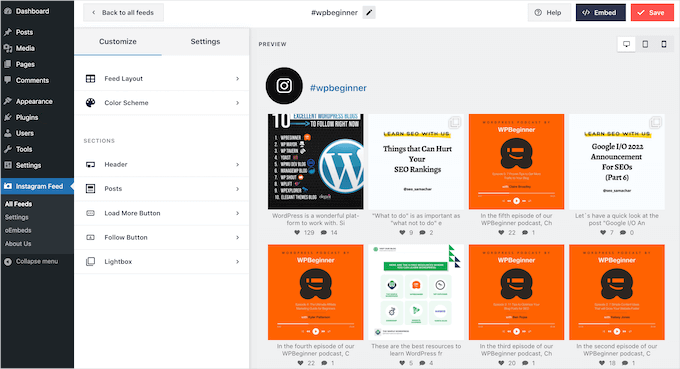The width and height of the screenshot is (680, 369).
Task: Click the Instagram Feed camera icon in sidebar
Action: coord(8,186)
